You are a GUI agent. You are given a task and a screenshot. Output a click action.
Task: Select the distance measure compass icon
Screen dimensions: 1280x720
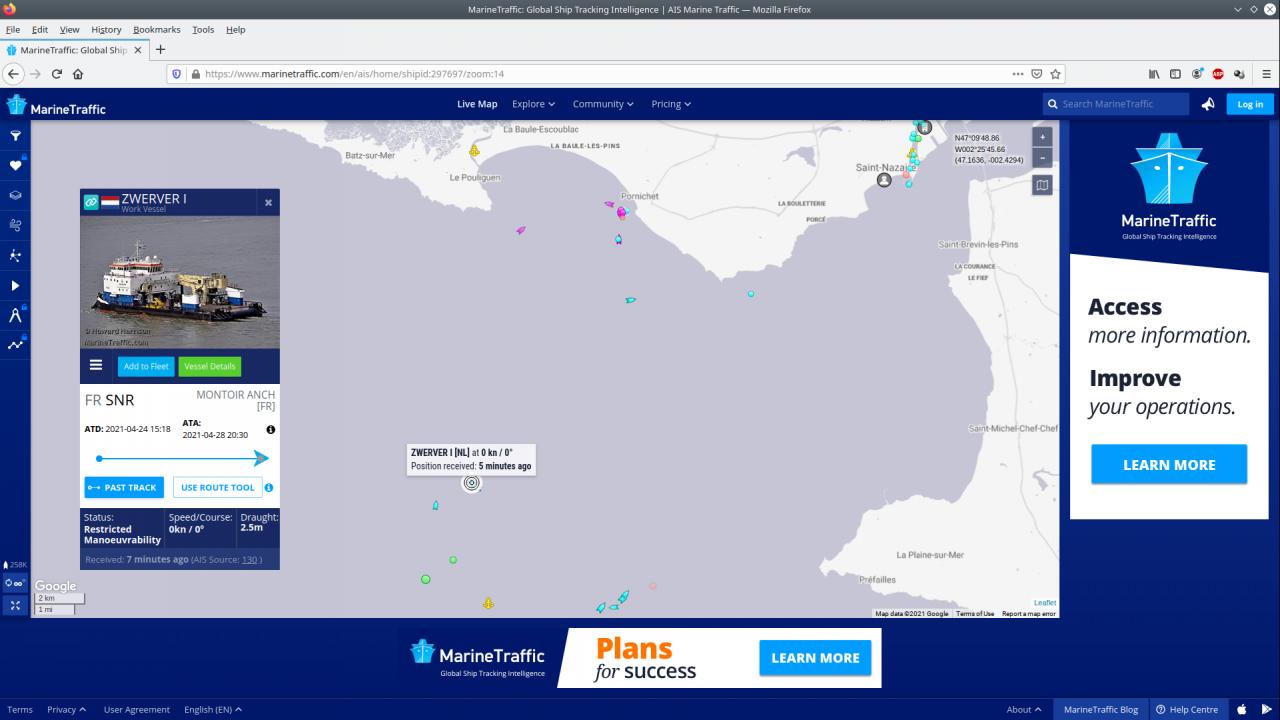point(15,315)
